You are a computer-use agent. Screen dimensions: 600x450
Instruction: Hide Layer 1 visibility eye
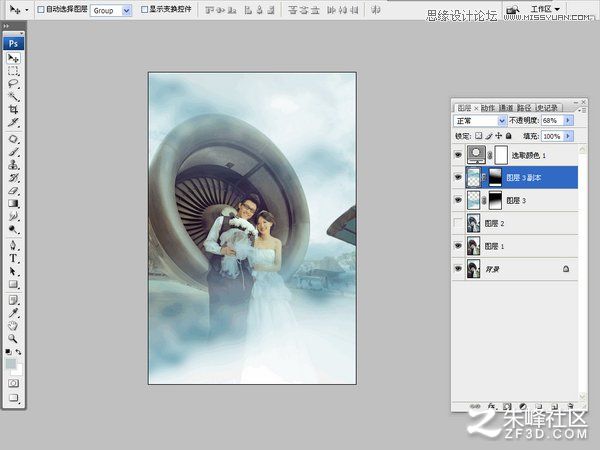click(458, 246)
